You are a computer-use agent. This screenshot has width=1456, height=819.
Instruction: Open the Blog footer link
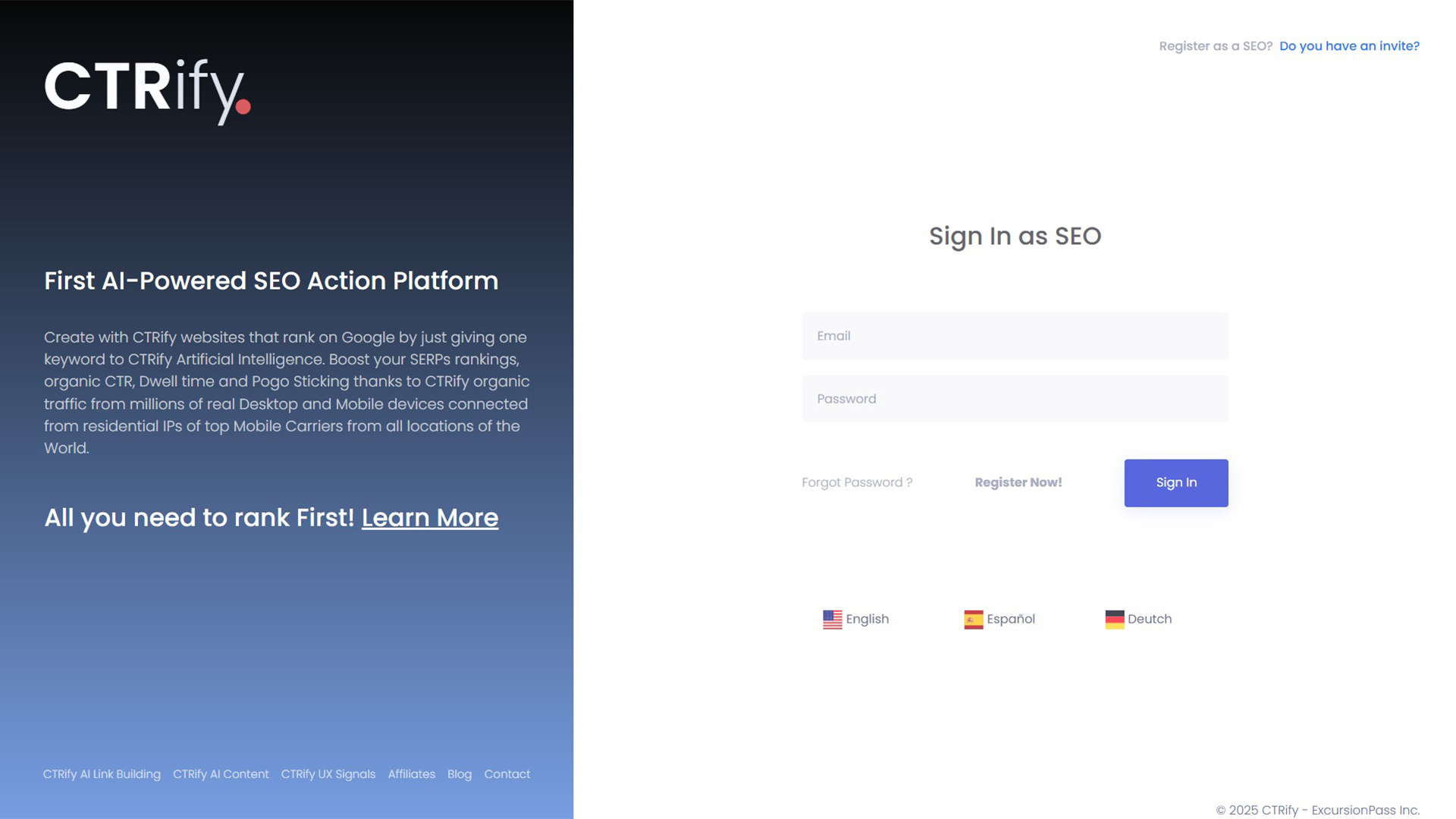(x=460, y=774)
